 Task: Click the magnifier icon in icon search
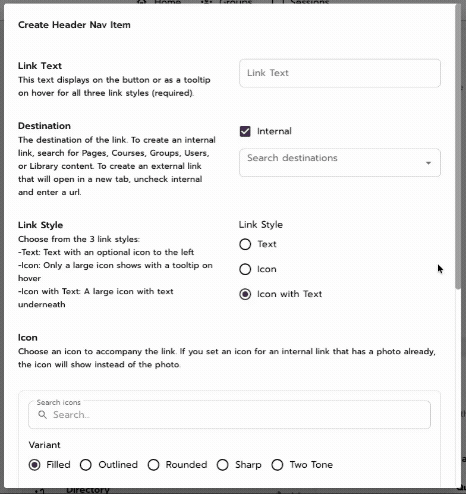tap(42, 415)
